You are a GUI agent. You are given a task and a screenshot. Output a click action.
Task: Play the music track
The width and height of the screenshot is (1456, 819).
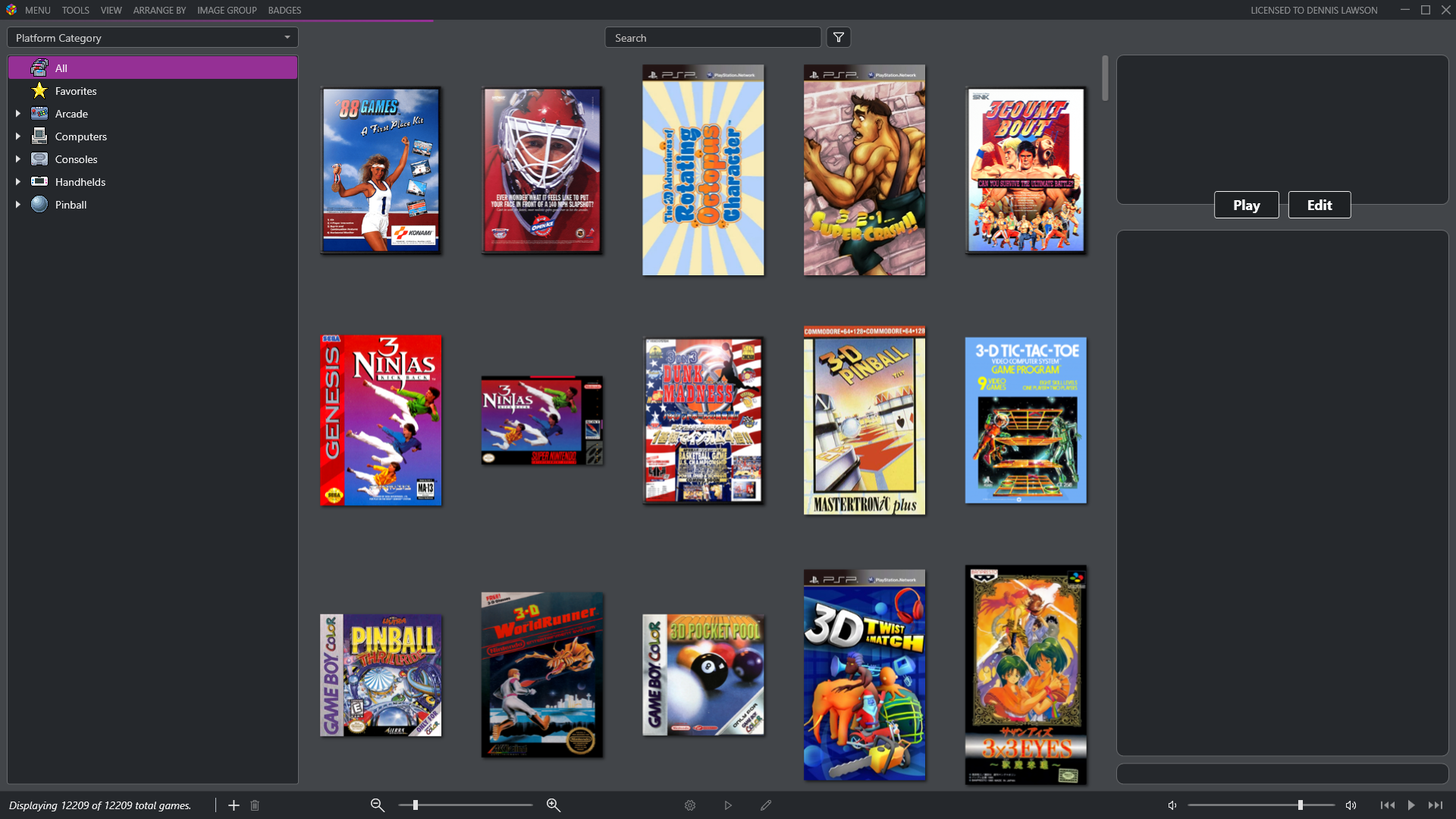1411,805
